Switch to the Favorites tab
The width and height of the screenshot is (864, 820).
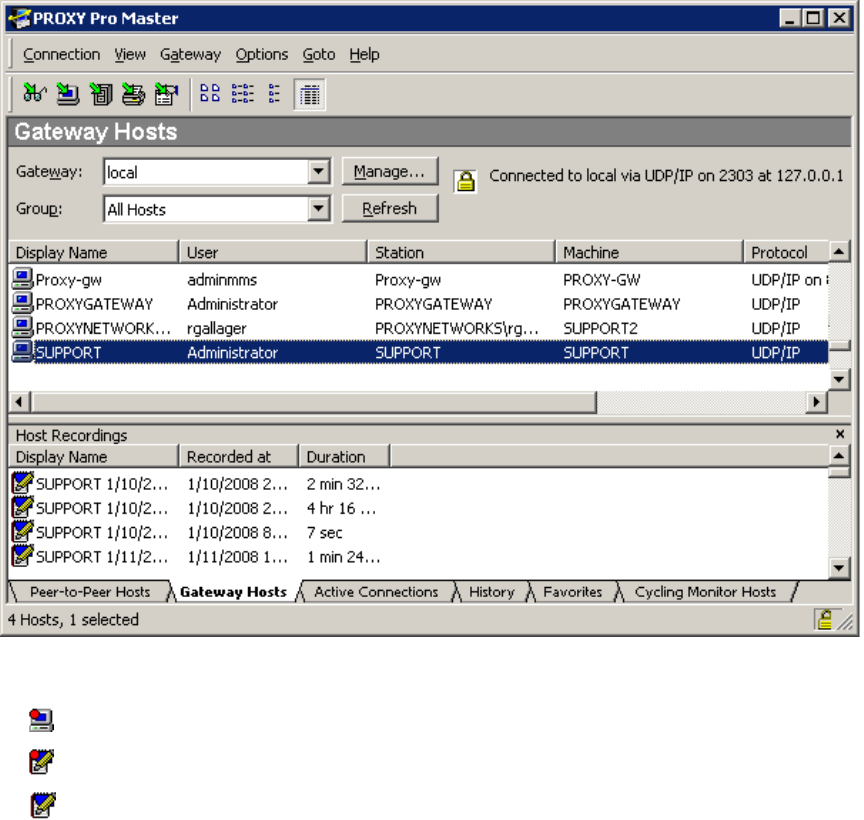tap(573, 592)
